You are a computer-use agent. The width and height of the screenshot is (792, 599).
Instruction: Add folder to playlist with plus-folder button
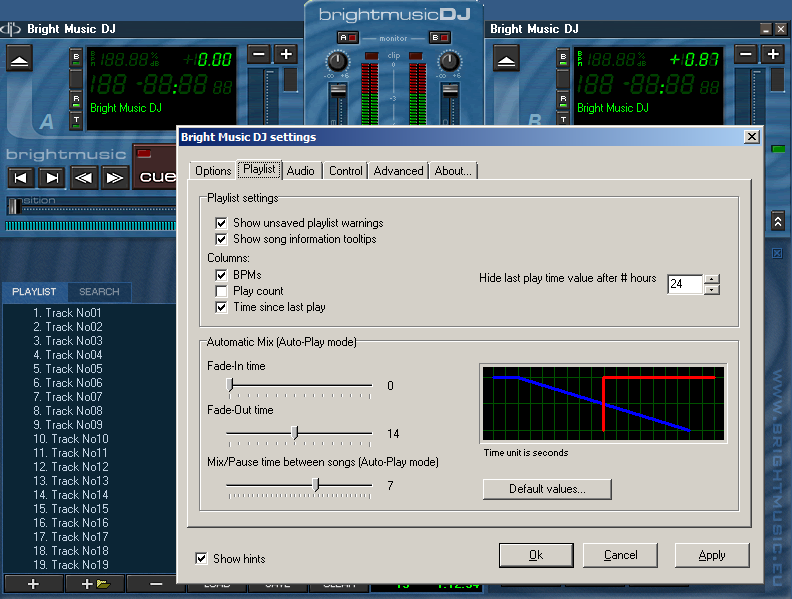pyautogui.click(x=95, y=584)
